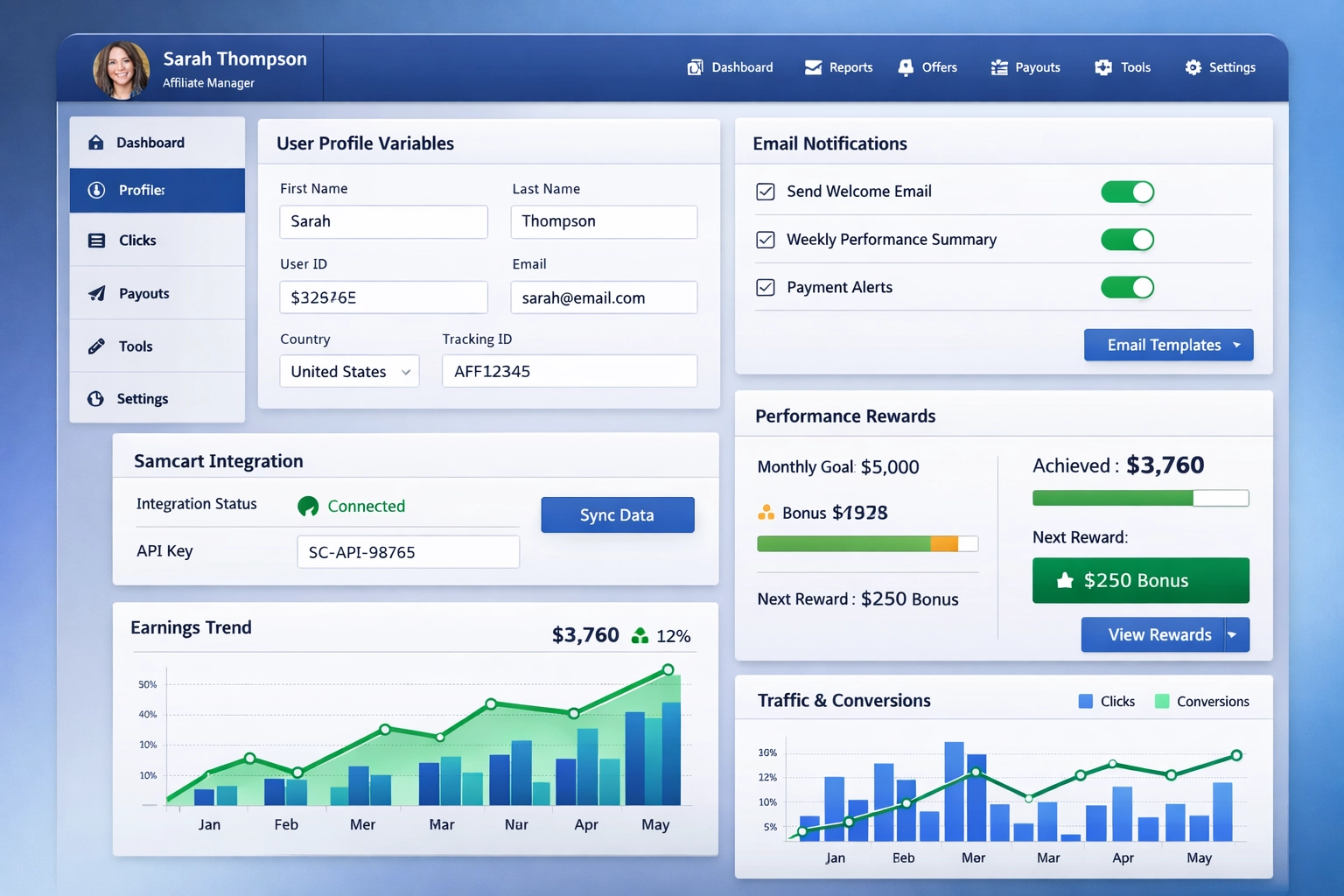
Task: Click the Clicks icon in the sidebar
Action: pos(98,241)
